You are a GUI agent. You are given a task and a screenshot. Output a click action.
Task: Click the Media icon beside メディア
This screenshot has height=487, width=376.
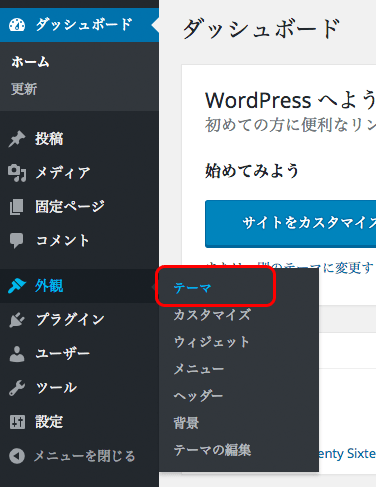pos(17,173)
